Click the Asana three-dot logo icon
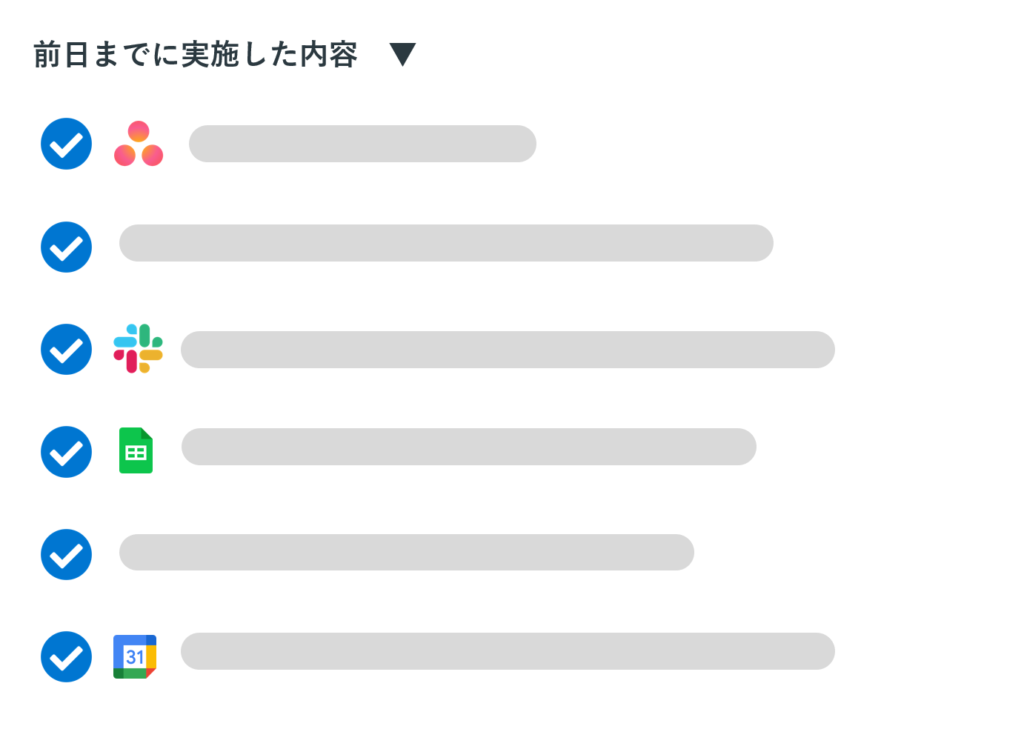1024x729 pixels. (x=138, y=144)
